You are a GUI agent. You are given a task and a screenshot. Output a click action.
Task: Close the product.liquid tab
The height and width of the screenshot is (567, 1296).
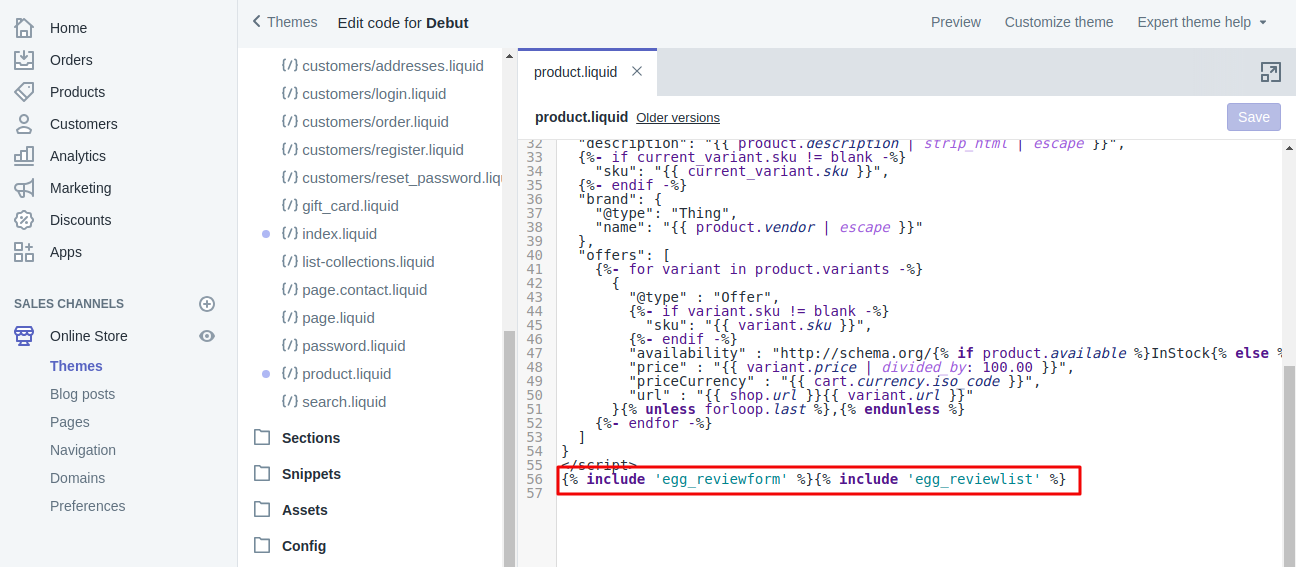[637, 72]
